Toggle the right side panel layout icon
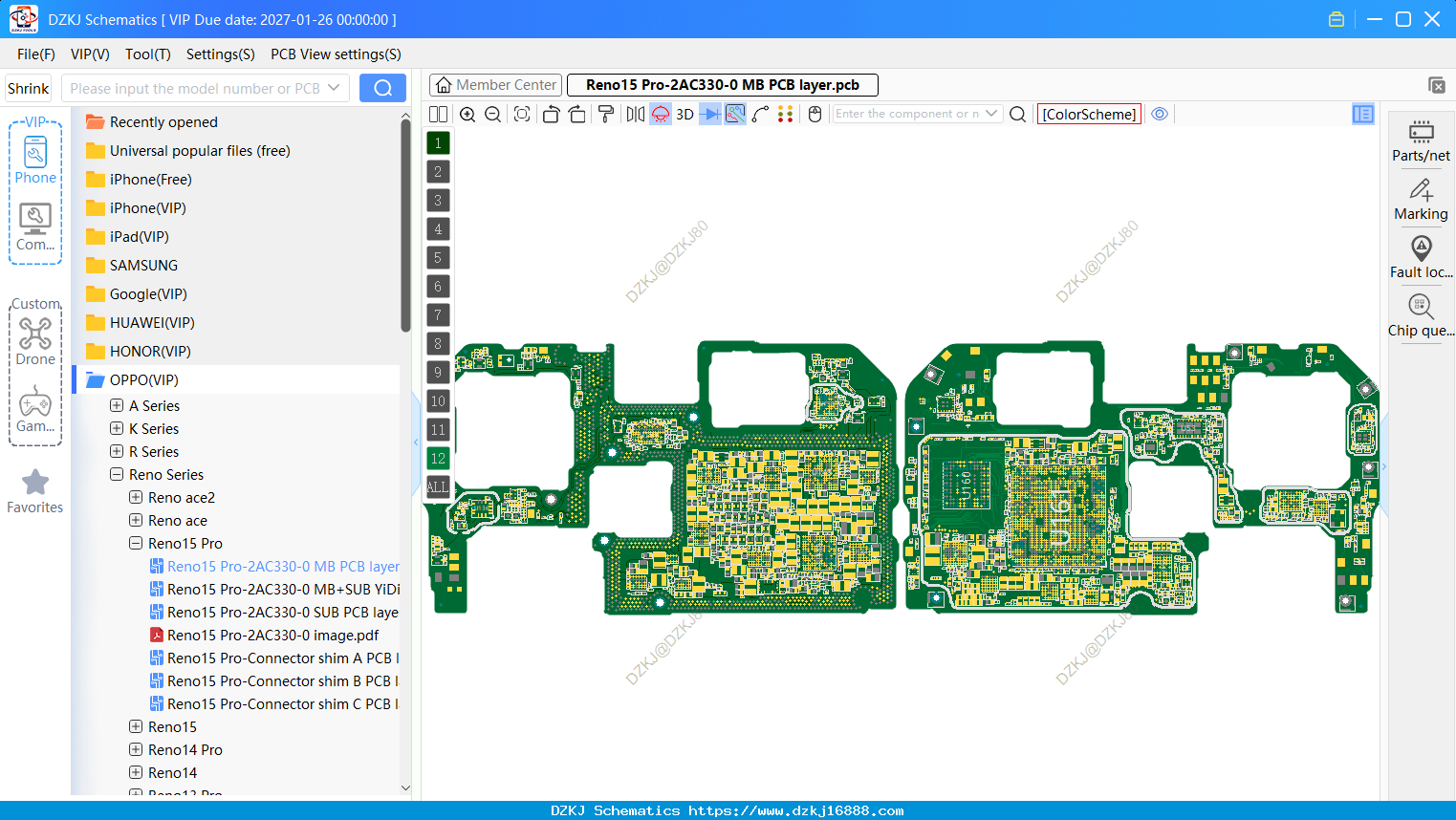The image size is (1456, 820). pos(1363,114)
